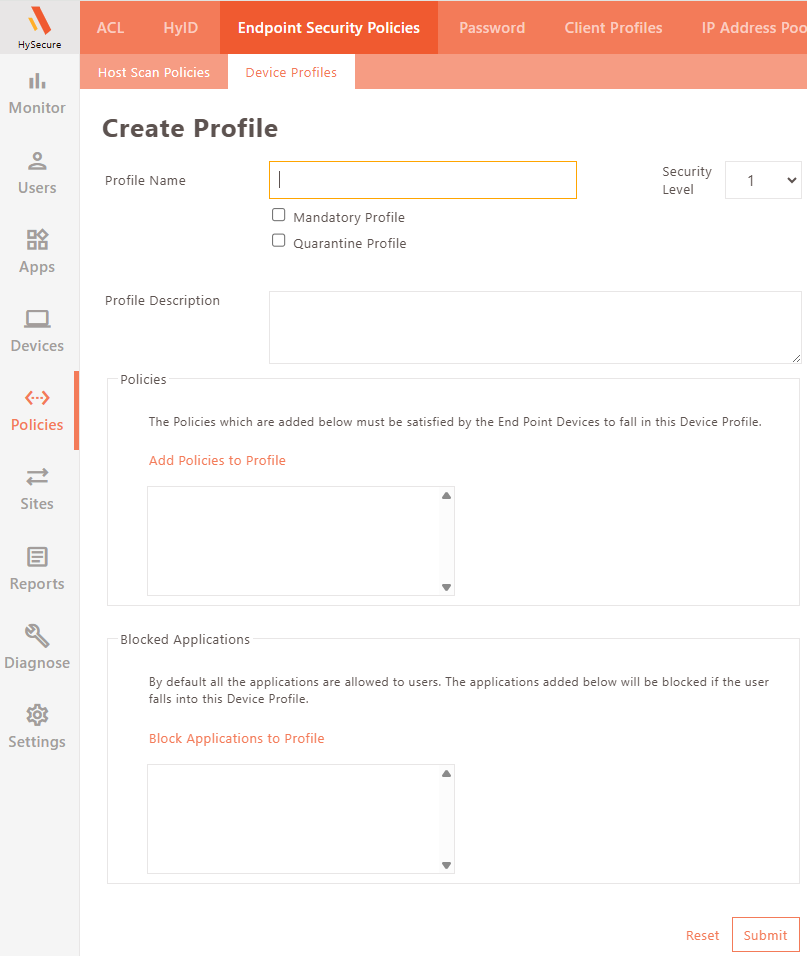Screen dimensions: 807x956
Task: Open the Client Profiles tab
Action: point(613,27)
